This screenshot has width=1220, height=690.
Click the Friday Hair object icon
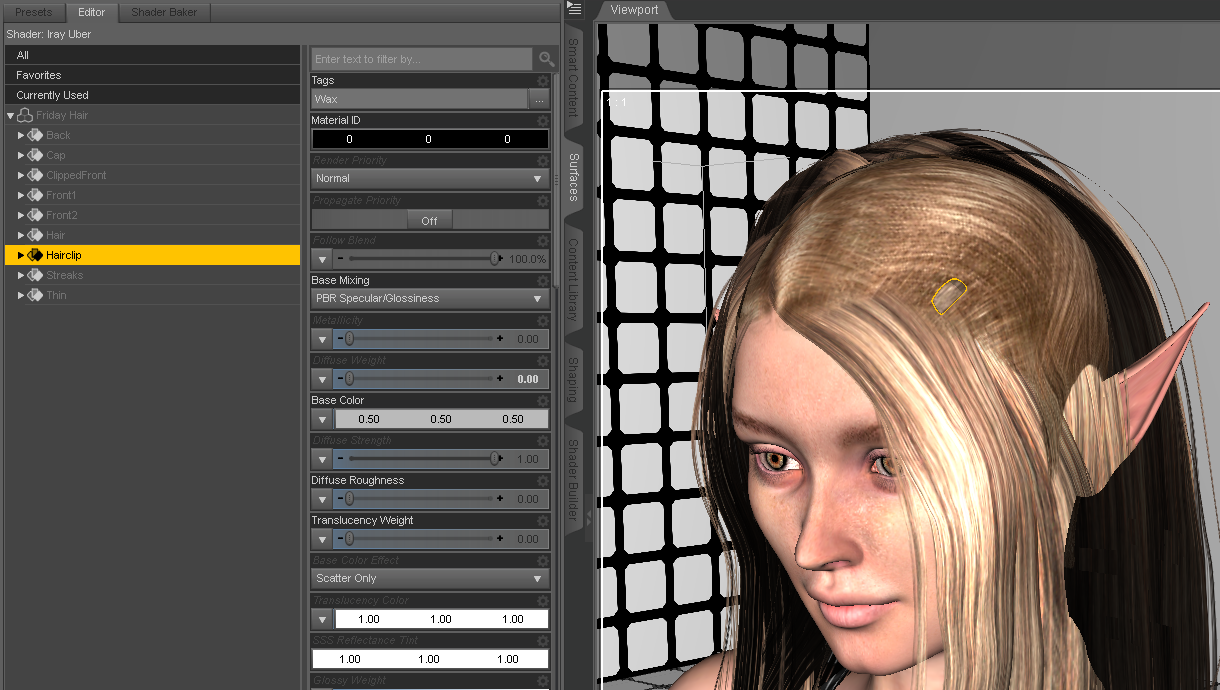[x=25, y=115]
